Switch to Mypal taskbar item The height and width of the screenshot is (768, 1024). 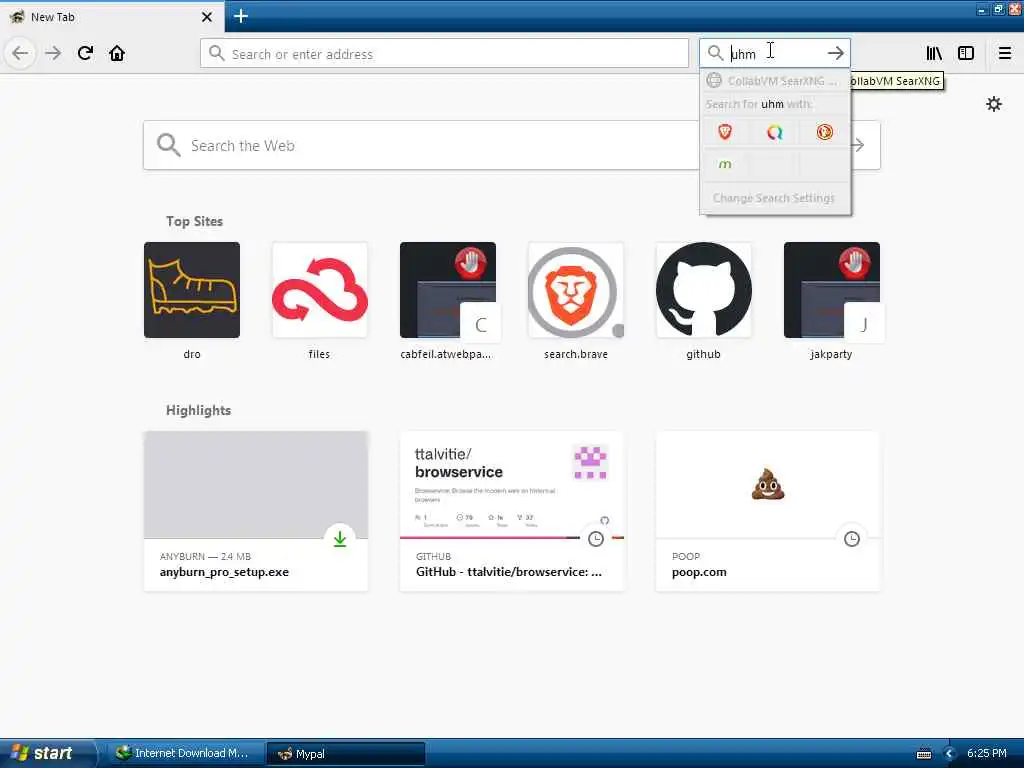click(x=346, y=753)
